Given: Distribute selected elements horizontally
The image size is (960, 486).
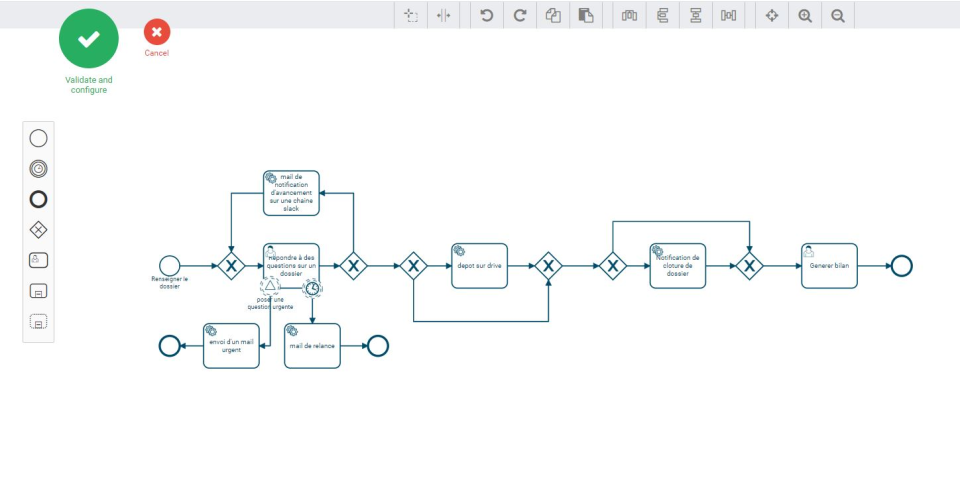Looking at the screenshot, I should (729, 15).
